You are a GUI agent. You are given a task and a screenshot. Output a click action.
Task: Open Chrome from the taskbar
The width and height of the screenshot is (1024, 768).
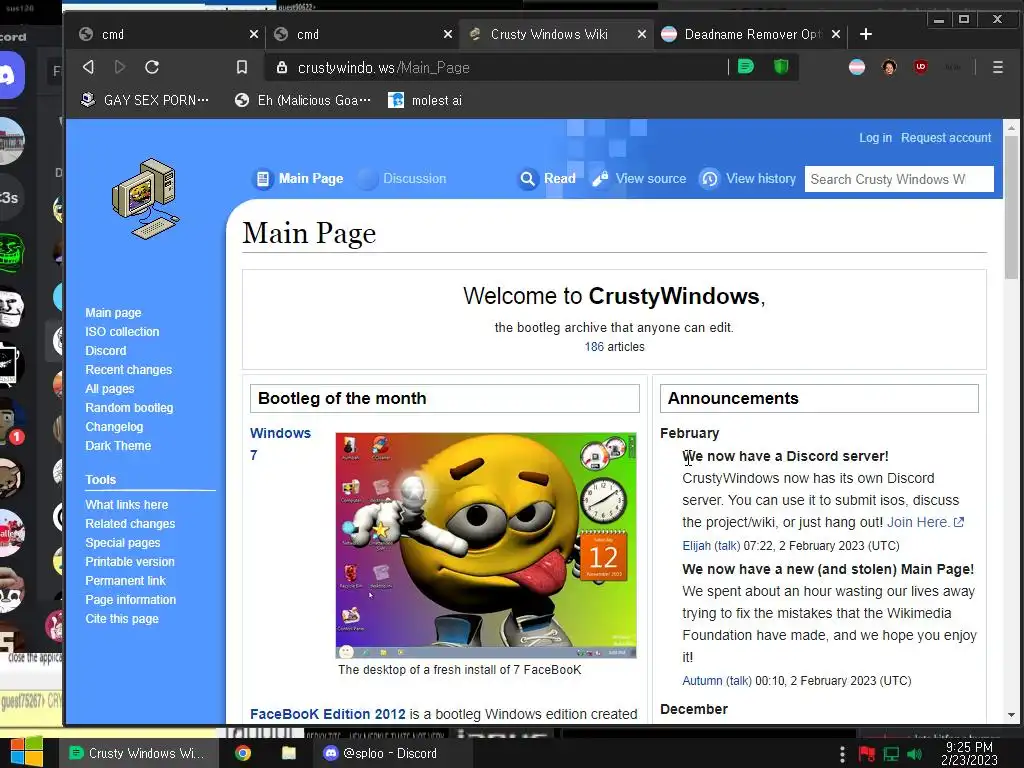[x=243, y=753]
